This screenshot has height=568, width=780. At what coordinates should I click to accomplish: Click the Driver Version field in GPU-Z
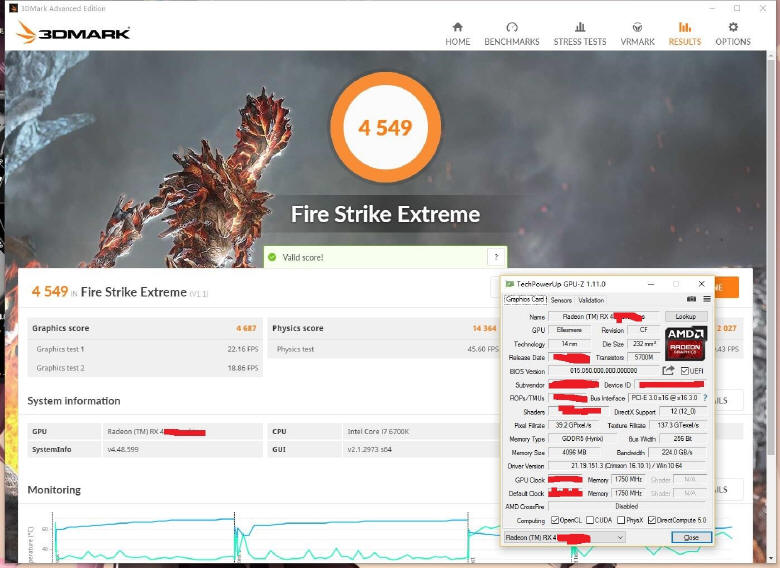click(x=627, y=466)
